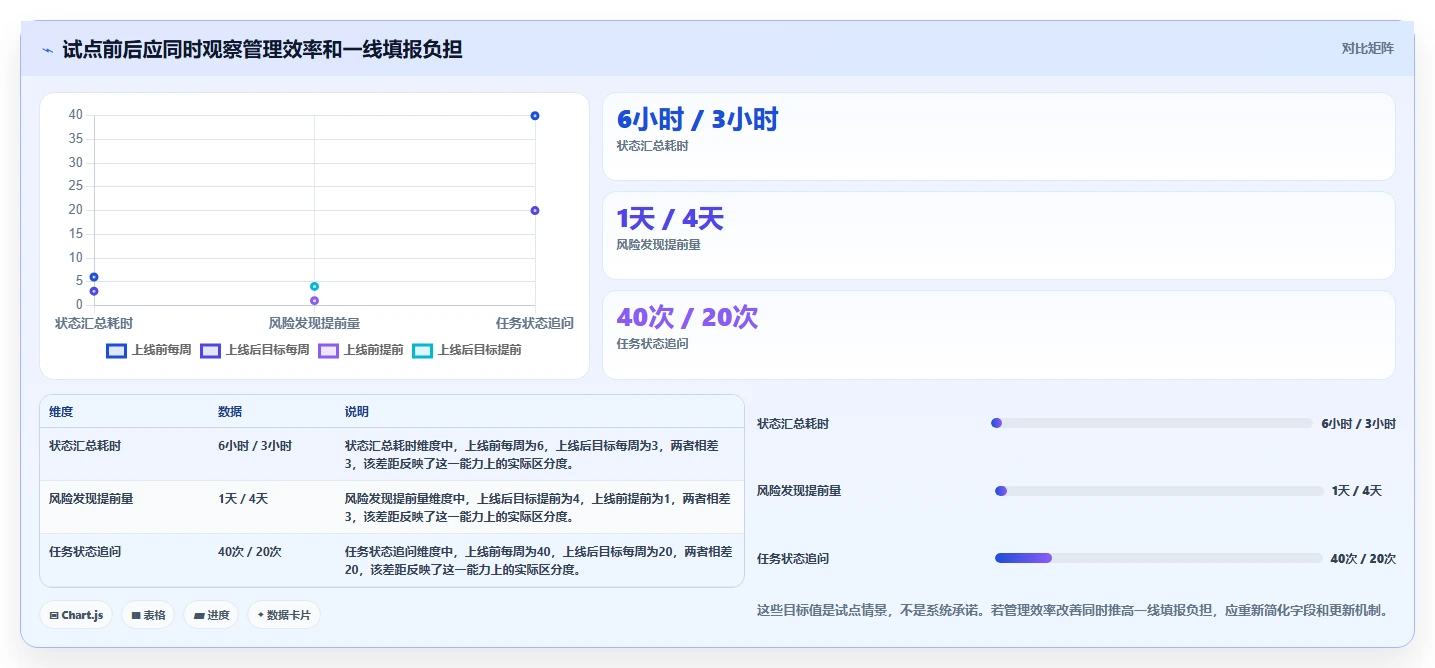Click the 进度 tag chip
The image size is (1435, 668).
[211, 615]
